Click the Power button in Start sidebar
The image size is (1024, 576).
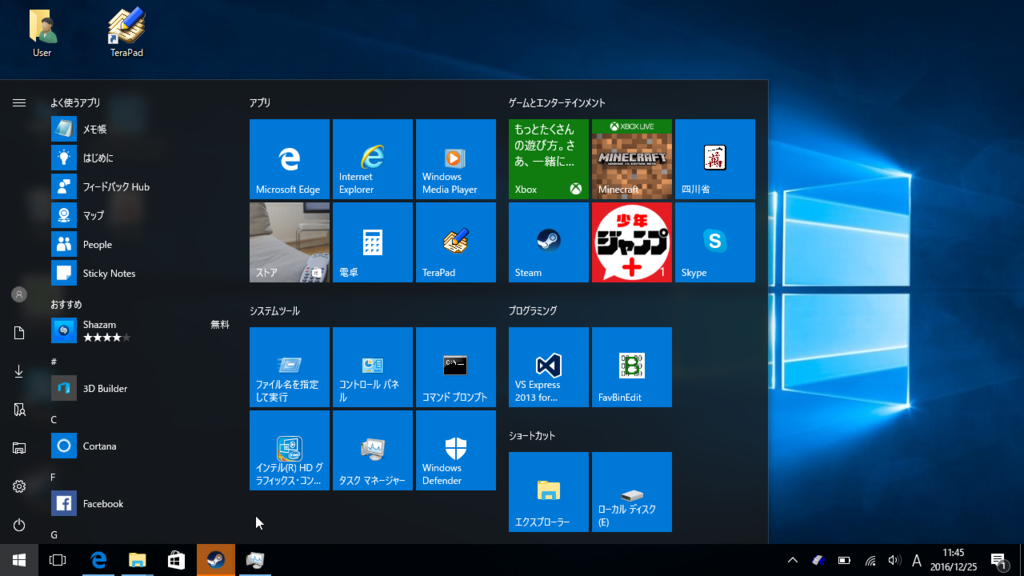19,524
